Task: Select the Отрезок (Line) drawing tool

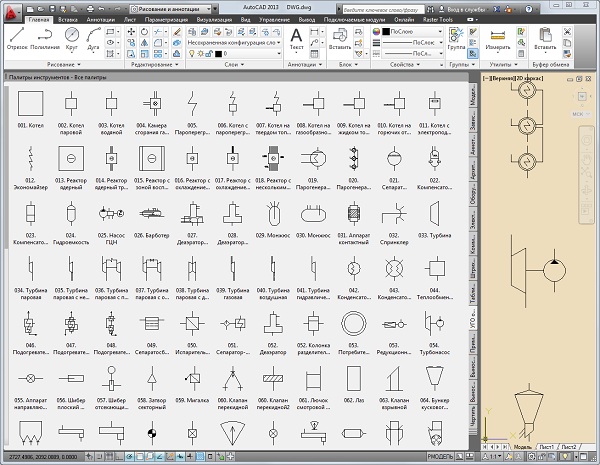Action: 18,36
